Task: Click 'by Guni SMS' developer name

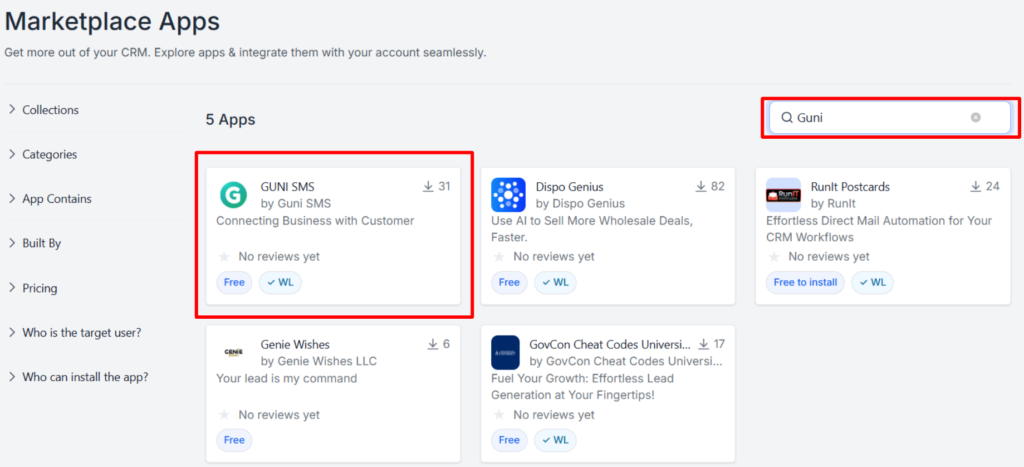Action: (296, 204)
